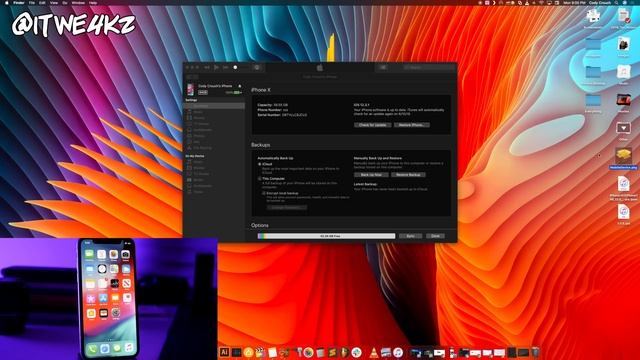Image resolution: width=640 pixels, height=360 pixels.
Task: Open the Trash in the Dock
Action: [x=535, y=352]
